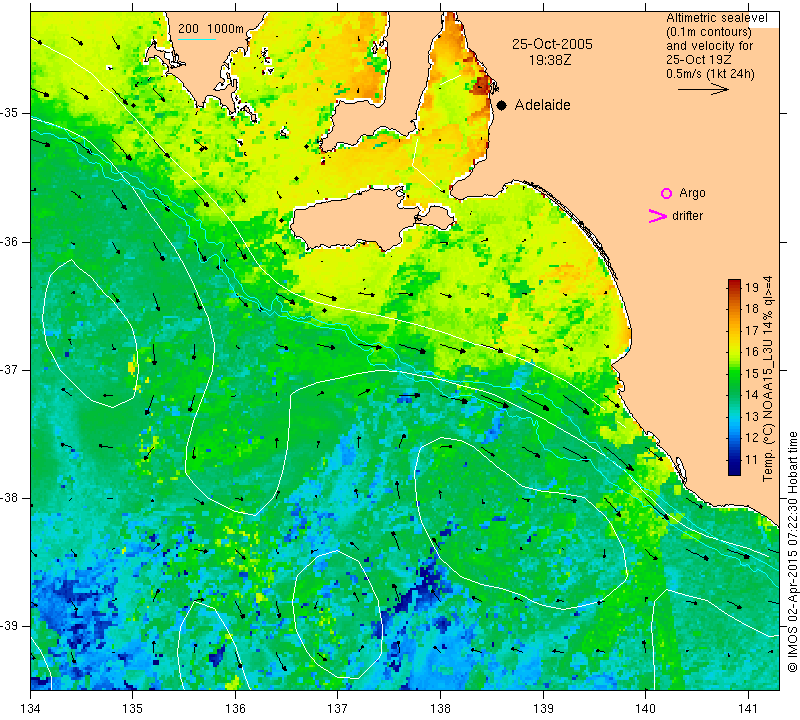Image resolution: width=800 pixels, height=720 pixels.
Task: Click the 17 value on temperature scale
Action: (x=752, y=331)
